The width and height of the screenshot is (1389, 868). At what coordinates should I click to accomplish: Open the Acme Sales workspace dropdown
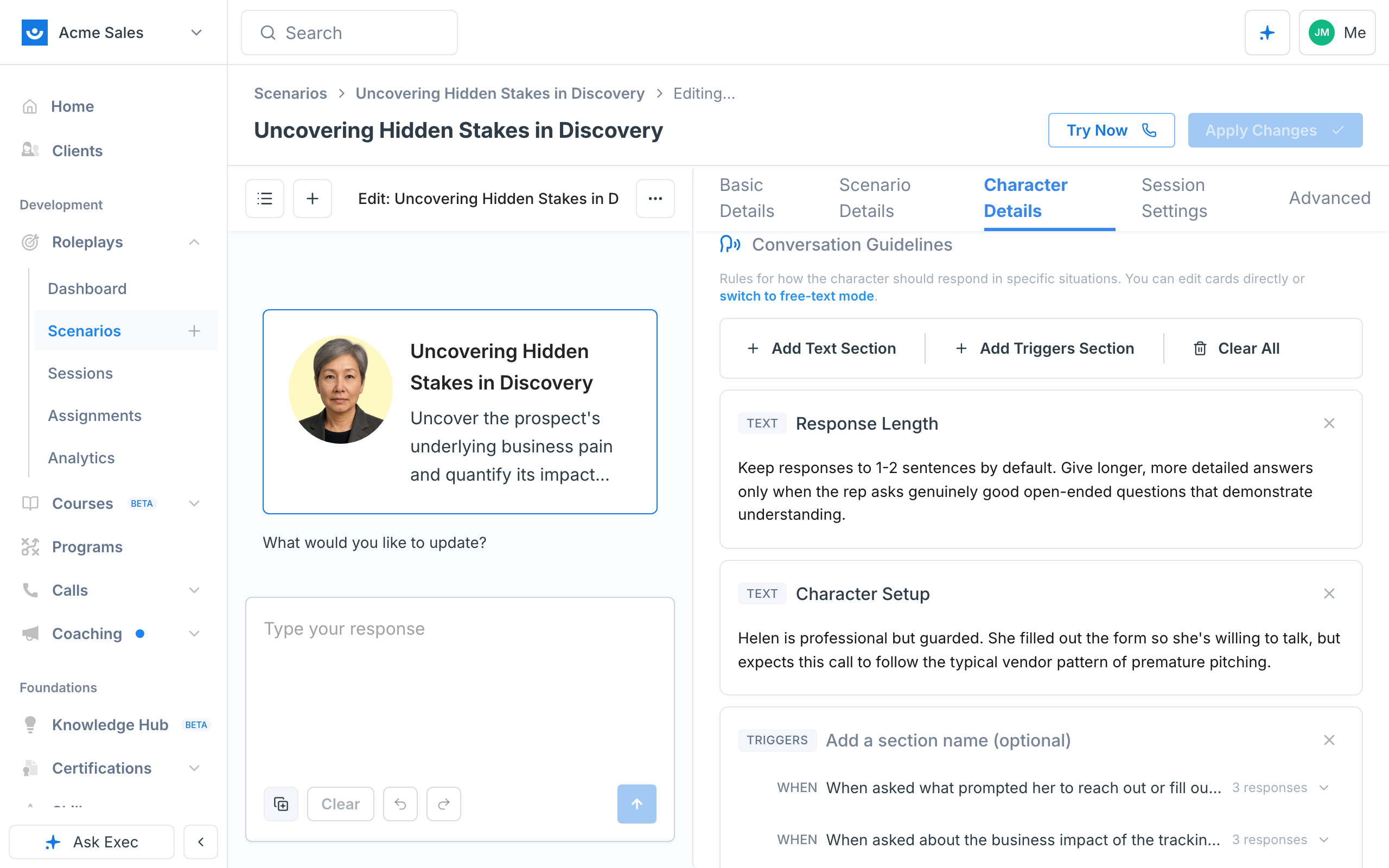196,33
